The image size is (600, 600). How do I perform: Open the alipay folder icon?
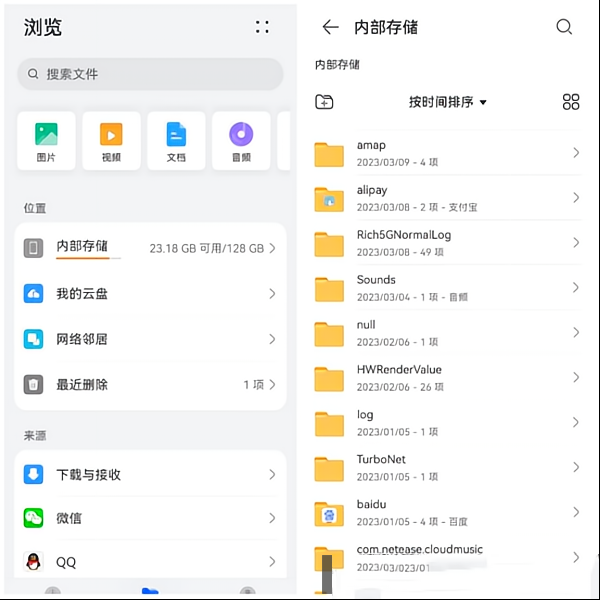point(329,199)
